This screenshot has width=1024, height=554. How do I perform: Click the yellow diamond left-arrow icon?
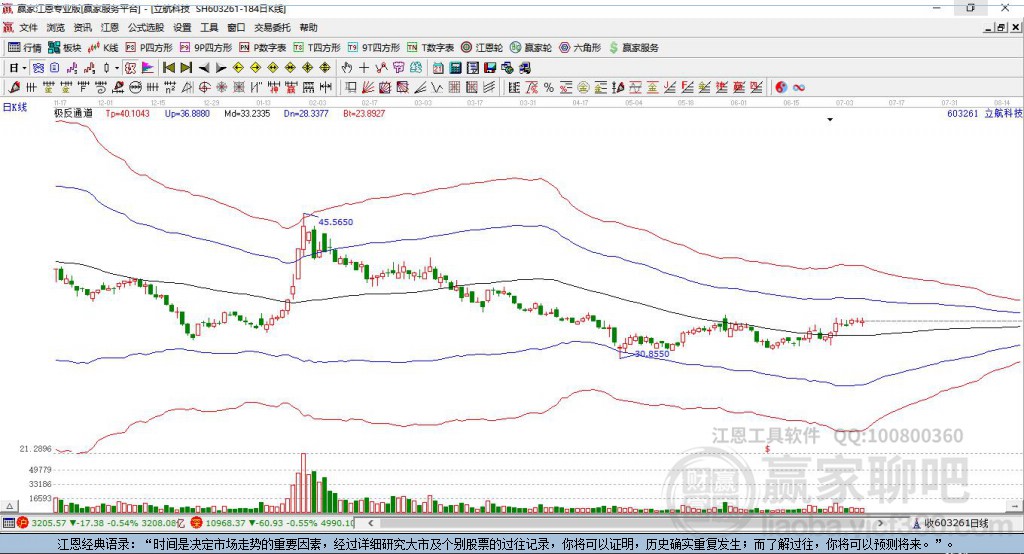(238, 68)
